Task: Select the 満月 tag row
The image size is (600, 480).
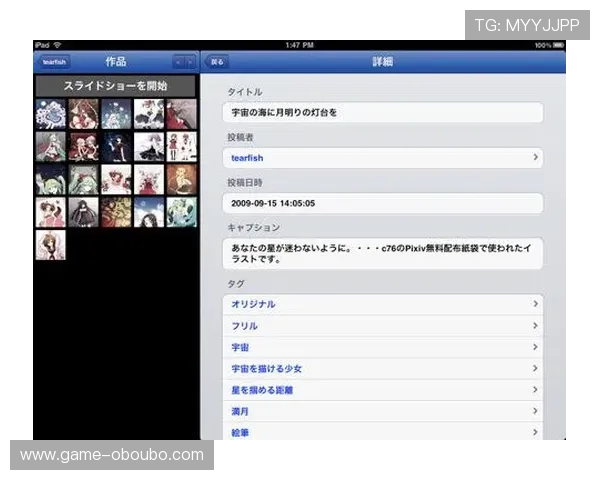Action: click(x=382, y=412)
